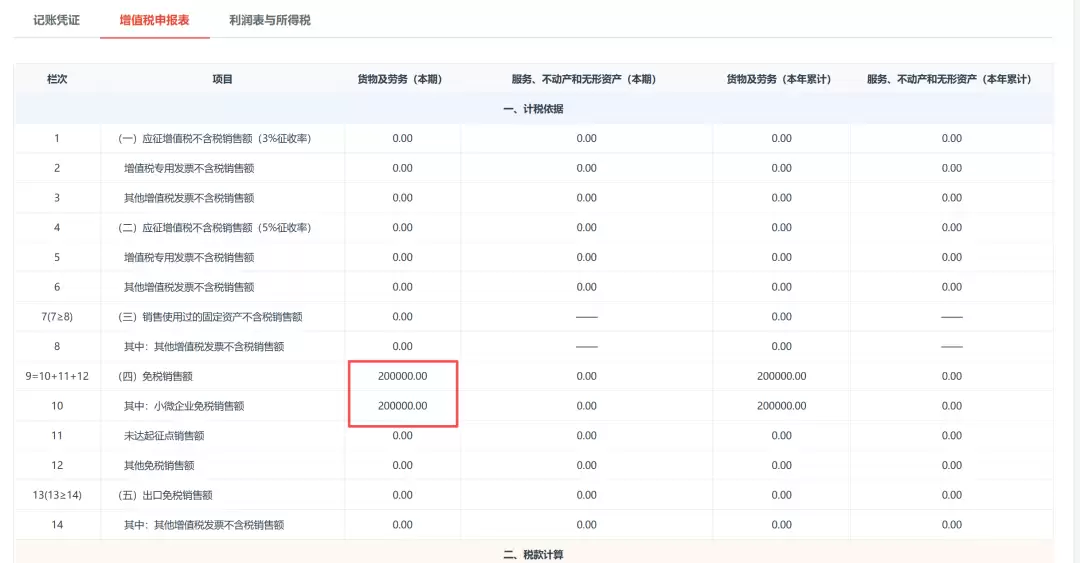1080x563 pixels.
Task: Click the 未达起征点销售额 value in 货物及劳务（本期）
Action: pos(402,436)
